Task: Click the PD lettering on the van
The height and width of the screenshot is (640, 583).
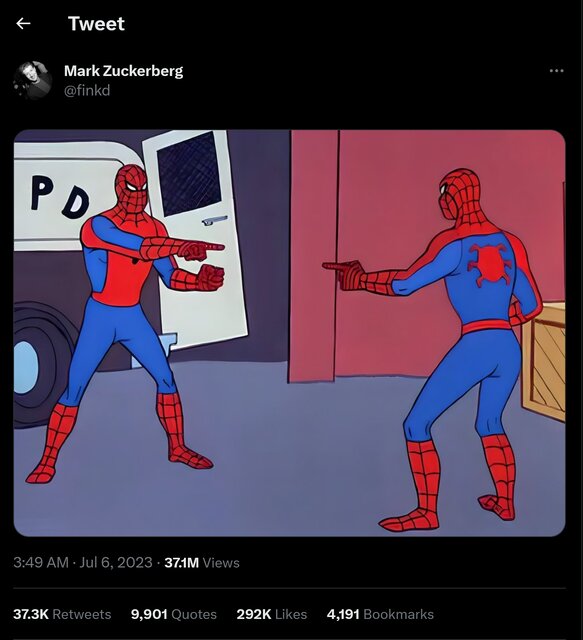Action: coord(60,196)
